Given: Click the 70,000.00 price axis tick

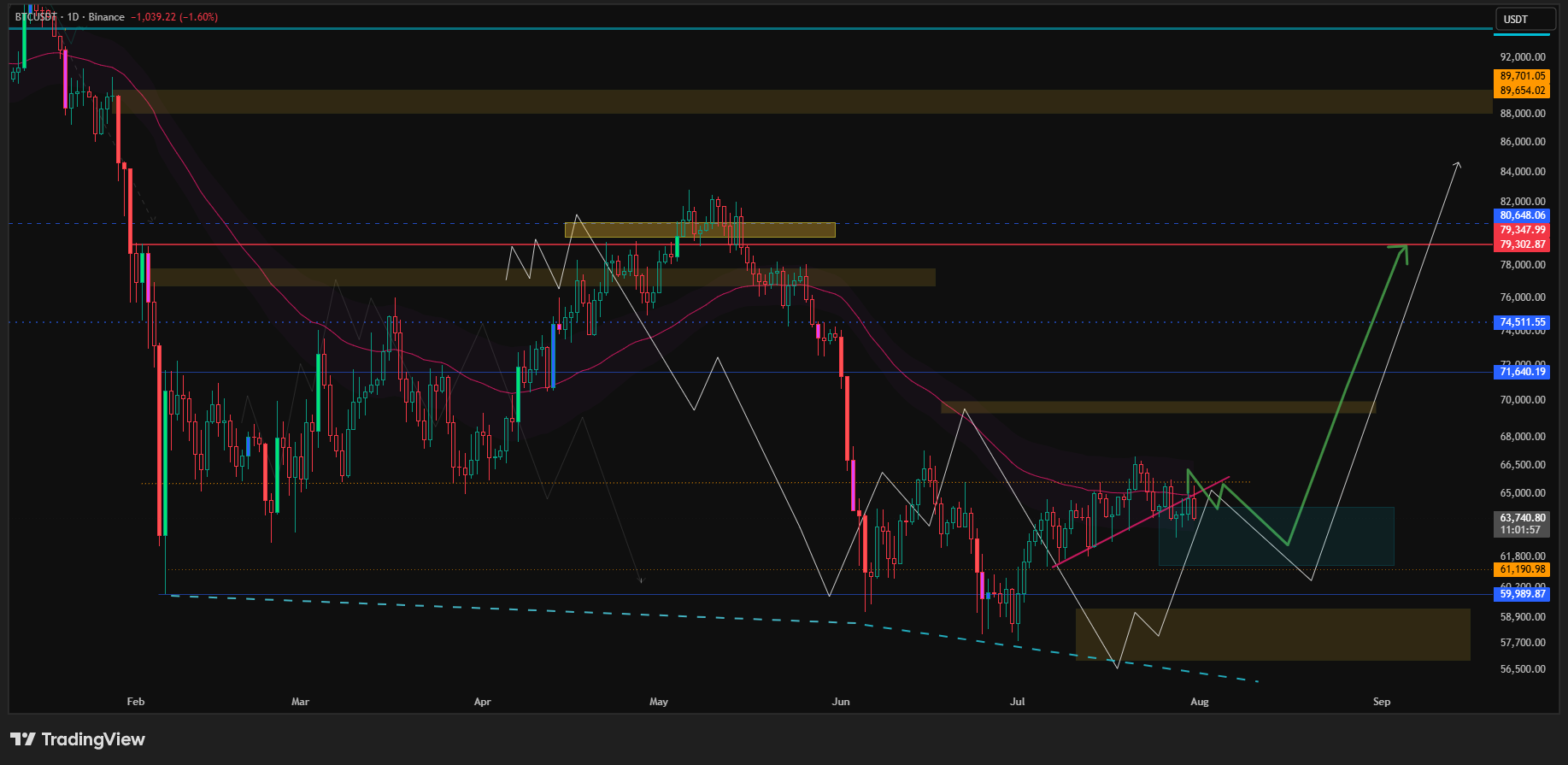Looking at the screenshot, I should (1523, 400).
